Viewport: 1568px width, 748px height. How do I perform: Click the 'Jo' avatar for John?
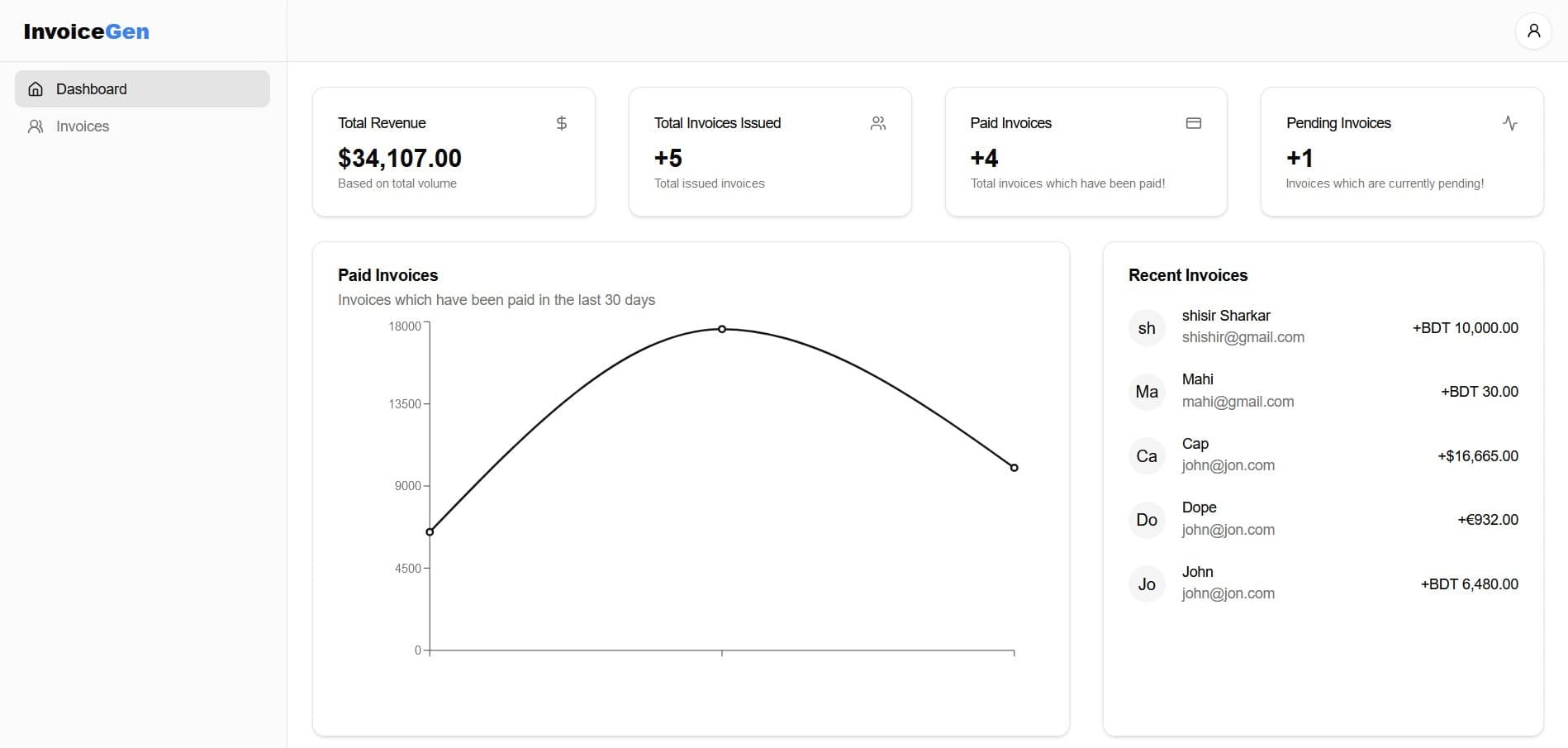(x=1147, y=584)
